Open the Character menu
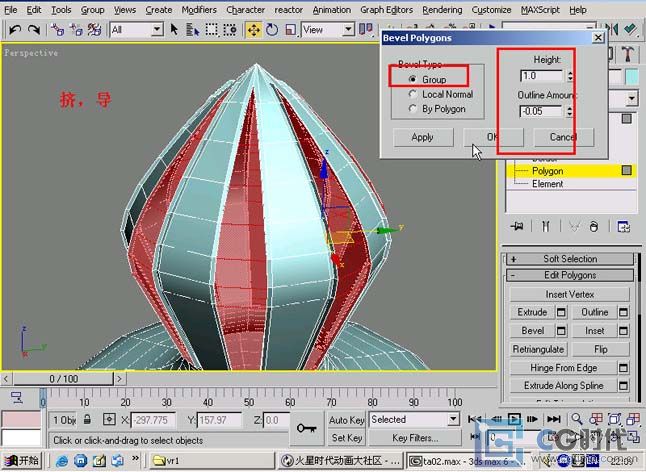The height and width of the screenshot is (472, 646). 246,9
